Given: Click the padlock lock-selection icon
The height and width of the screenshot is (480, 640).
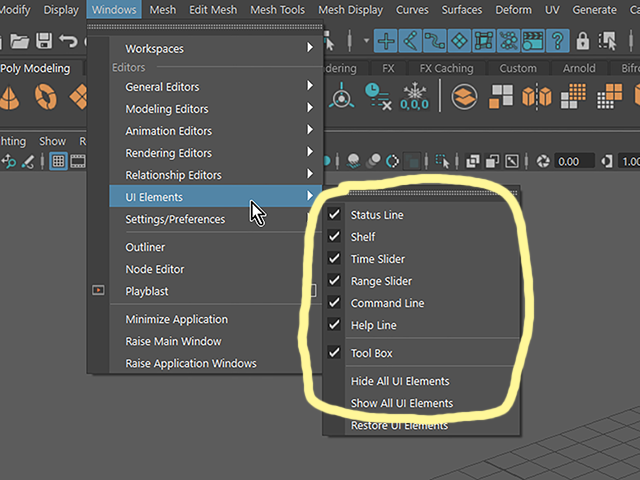Looking at the screenshot, I should [x=582, y=41].
